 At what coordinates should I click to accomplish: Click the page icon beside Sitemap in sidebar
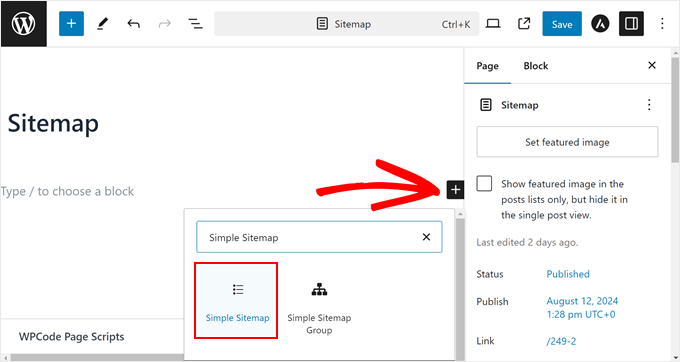click(x=486, y=105)
